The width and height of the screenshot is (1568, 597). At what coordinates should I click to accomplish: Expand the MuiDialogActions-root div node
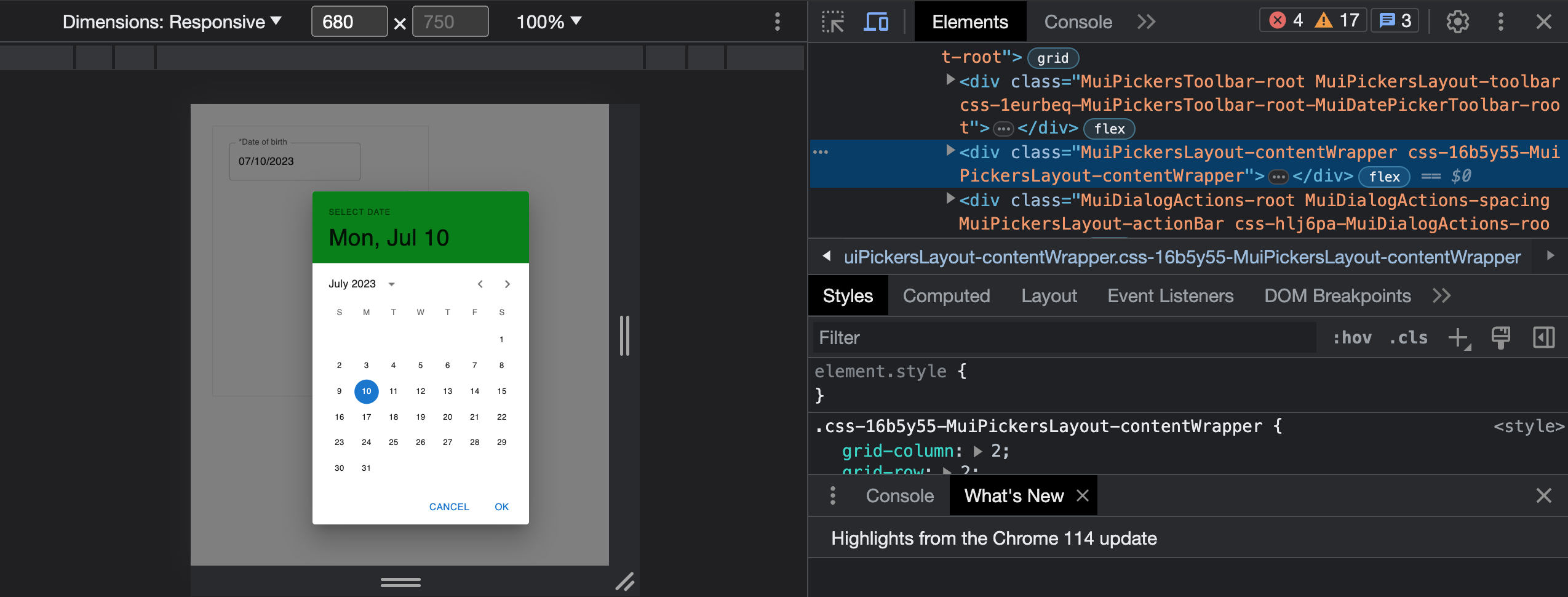click(x=950, y=198)
